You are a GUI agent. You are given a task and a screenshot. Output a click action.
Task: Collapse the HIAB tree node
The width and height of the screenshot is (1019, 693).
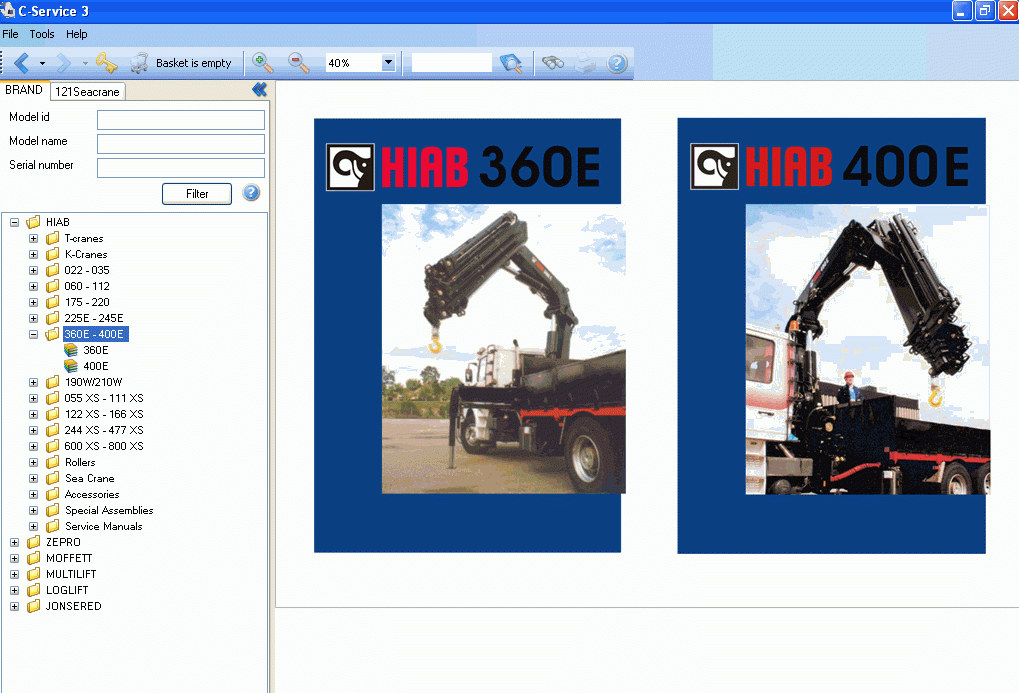tap(14, 222)
